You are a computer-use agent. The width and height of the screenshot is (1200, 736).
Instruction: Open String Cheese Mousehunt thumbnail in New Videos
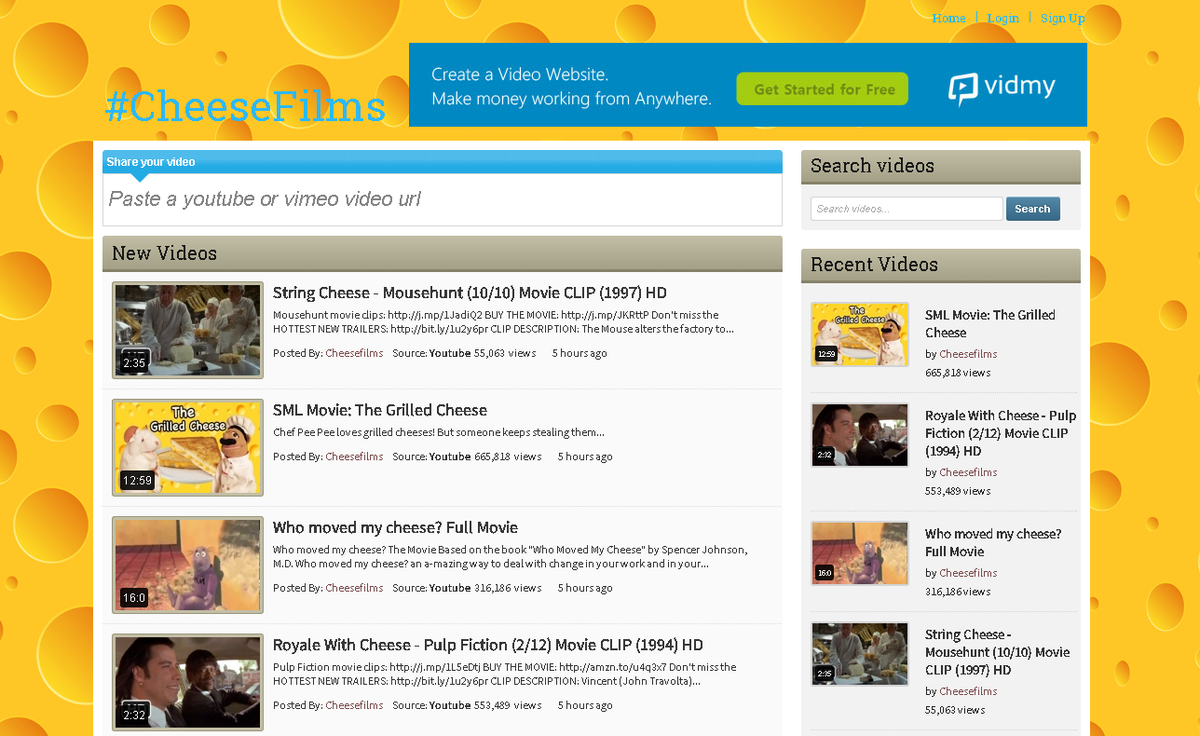(x=188, y=330)
